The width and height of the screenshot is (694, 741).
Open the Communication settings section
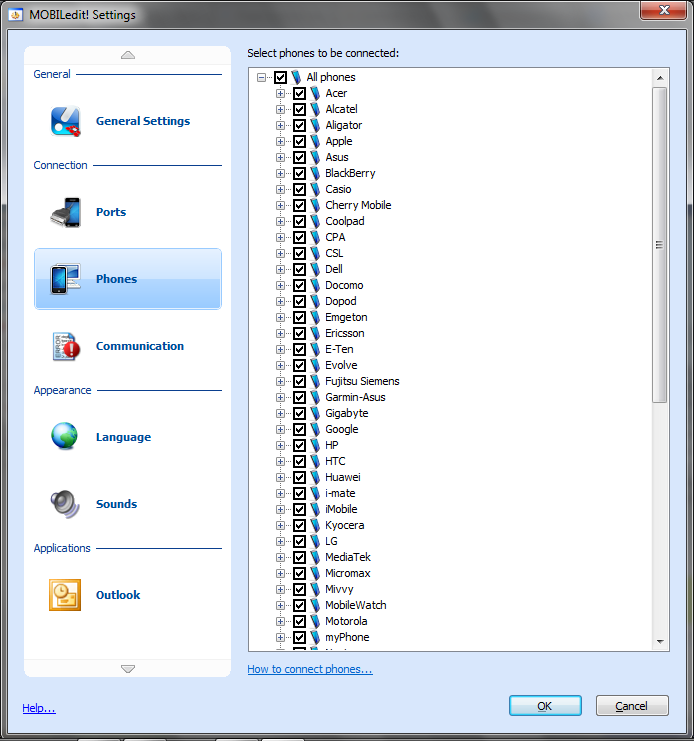pos(128,346)
